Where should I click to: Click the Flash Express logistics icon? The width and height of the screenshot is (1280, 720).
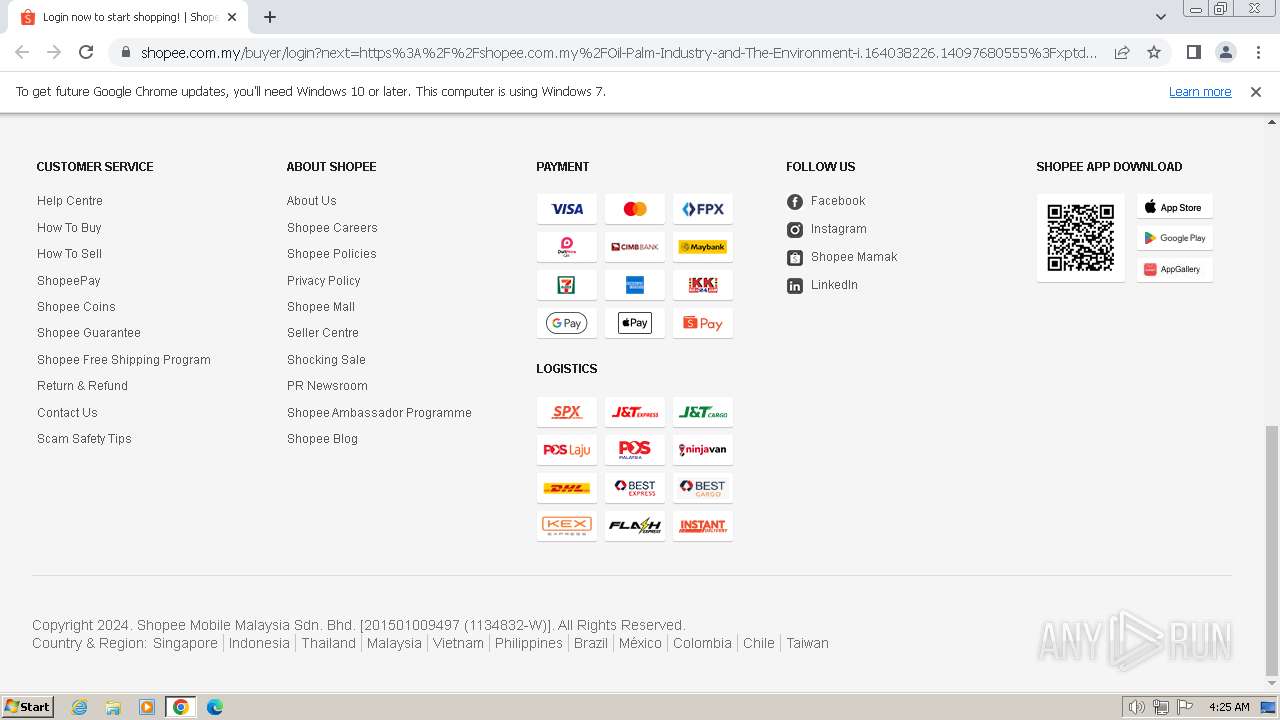(x=635, y=526)
